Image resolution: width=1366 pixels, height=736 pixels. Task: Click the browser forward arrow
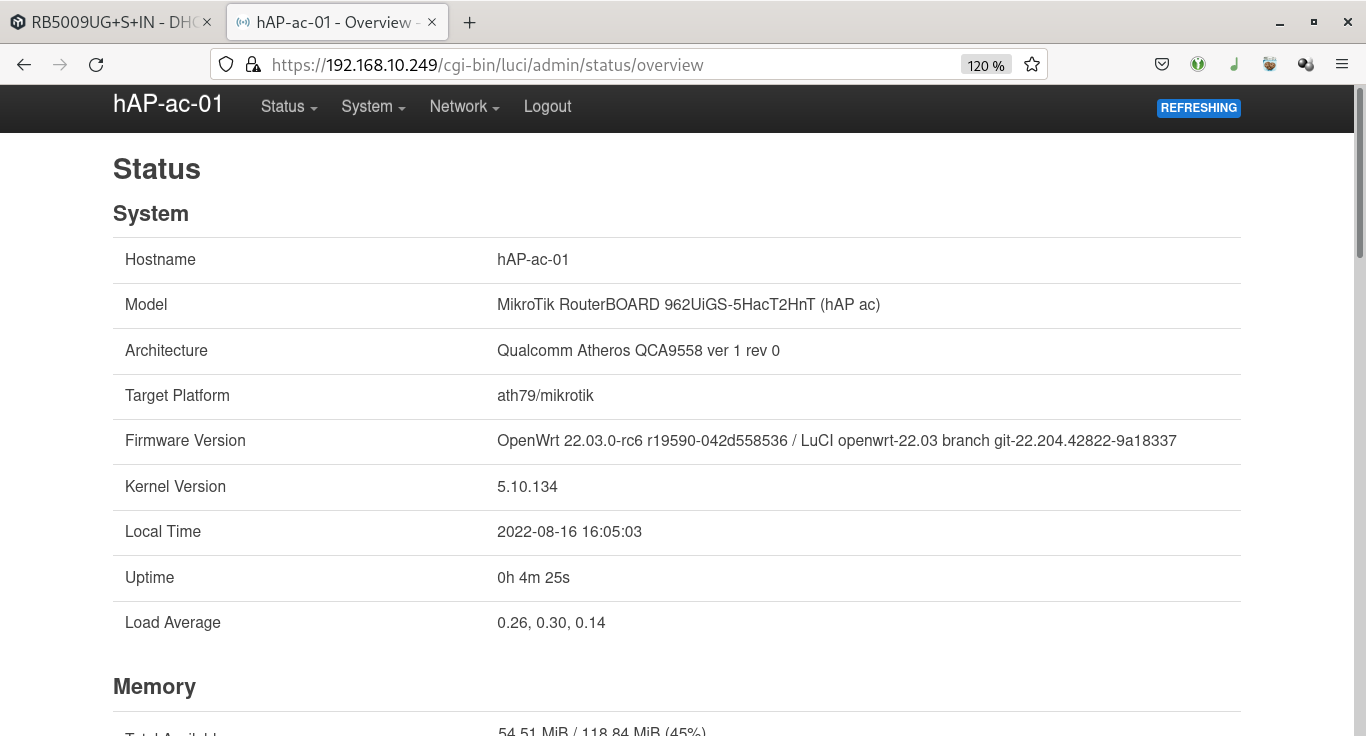coord(60,65)
